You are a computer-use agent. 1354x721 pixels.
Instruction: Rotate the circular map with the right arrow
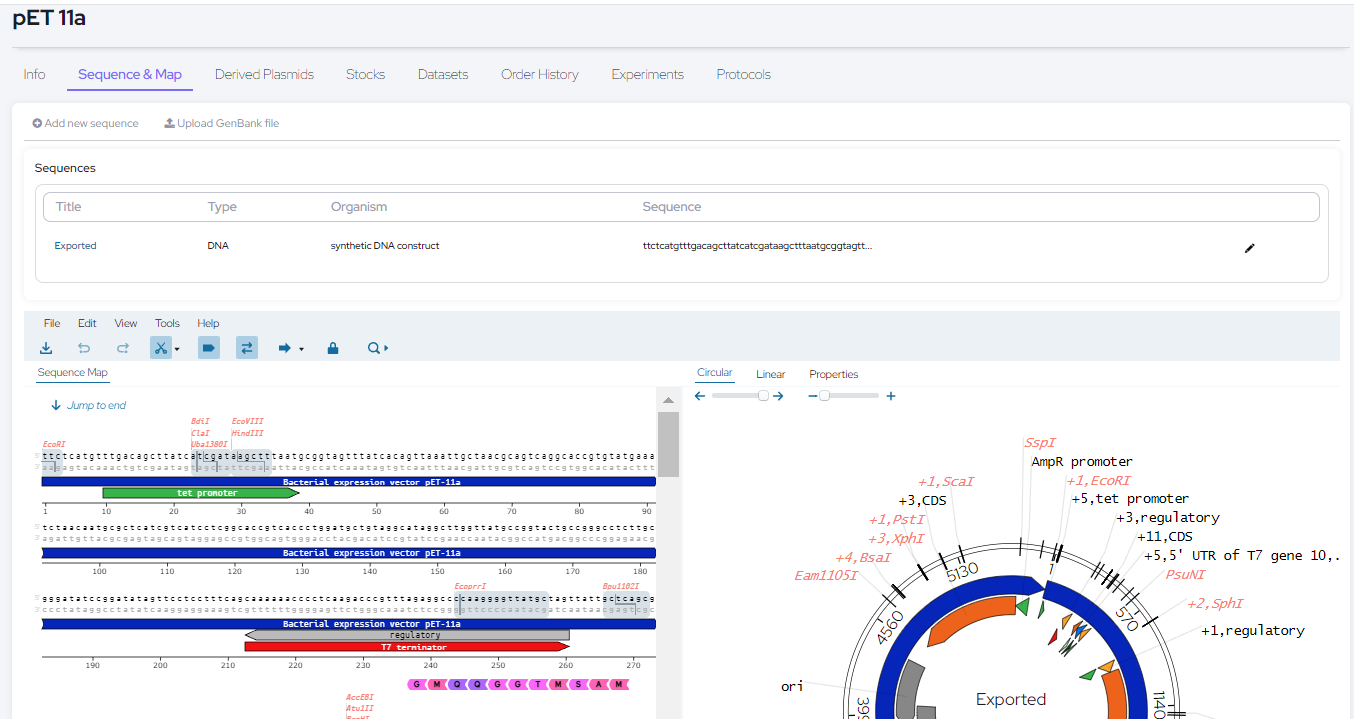point(778,396)
